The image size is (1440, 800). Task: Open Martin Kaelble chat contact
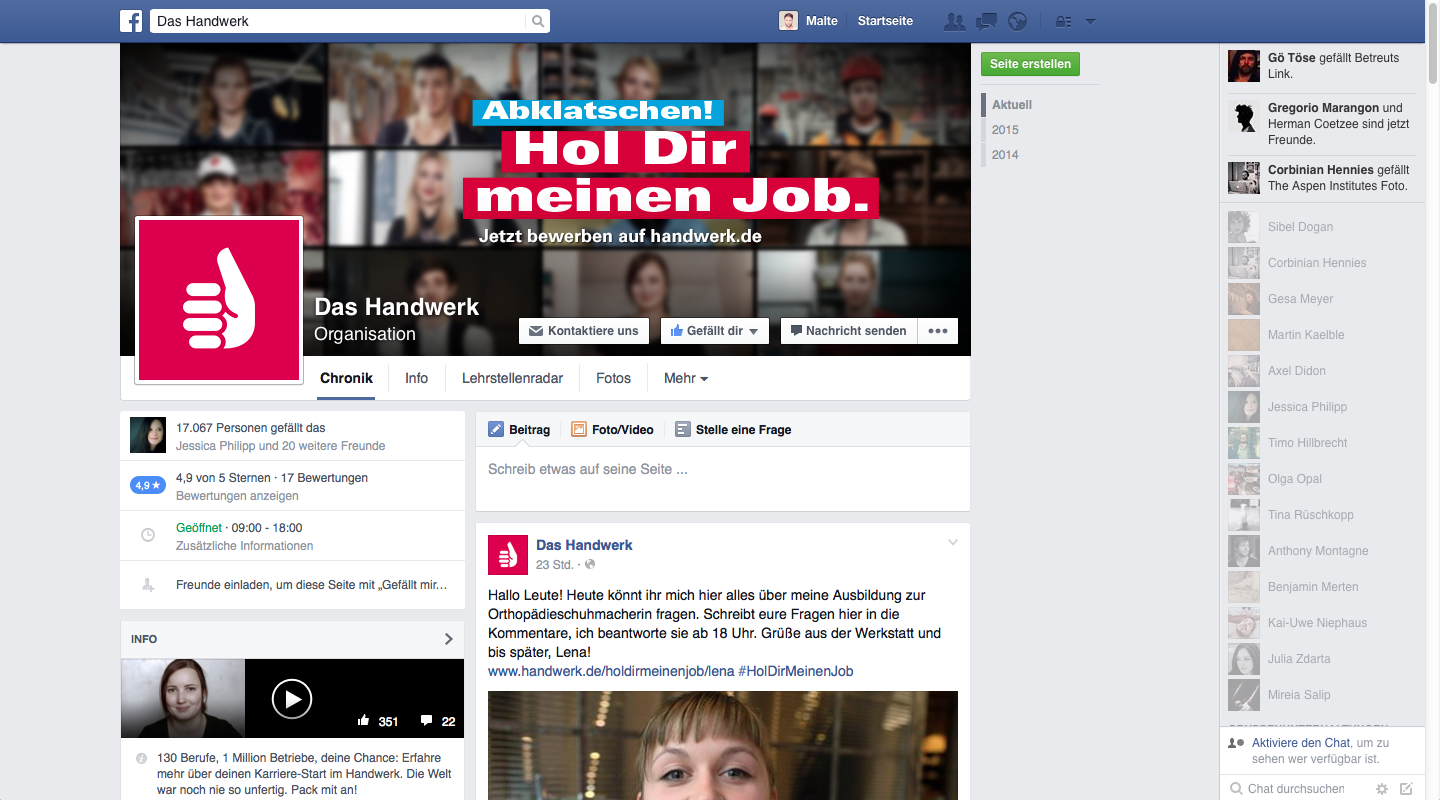pos(1322,335)
